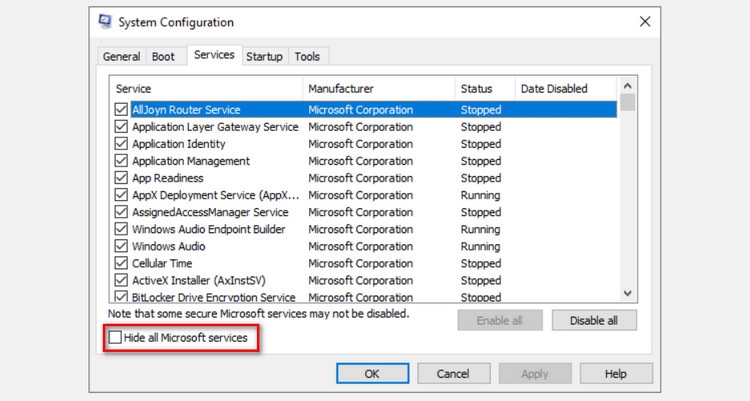Screen dimensions: 750x401
Task: Click Running status of Windows Audio
Action: [x=480, y=246]
